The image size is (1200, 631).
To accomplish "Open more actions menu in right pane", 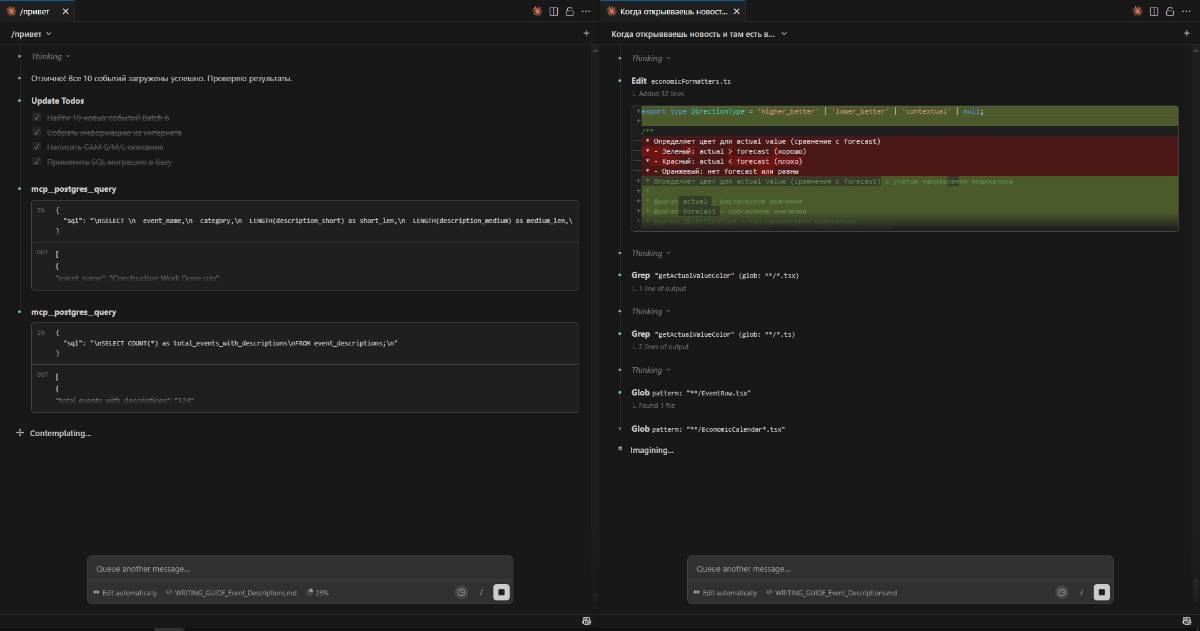I will 1185,11.
